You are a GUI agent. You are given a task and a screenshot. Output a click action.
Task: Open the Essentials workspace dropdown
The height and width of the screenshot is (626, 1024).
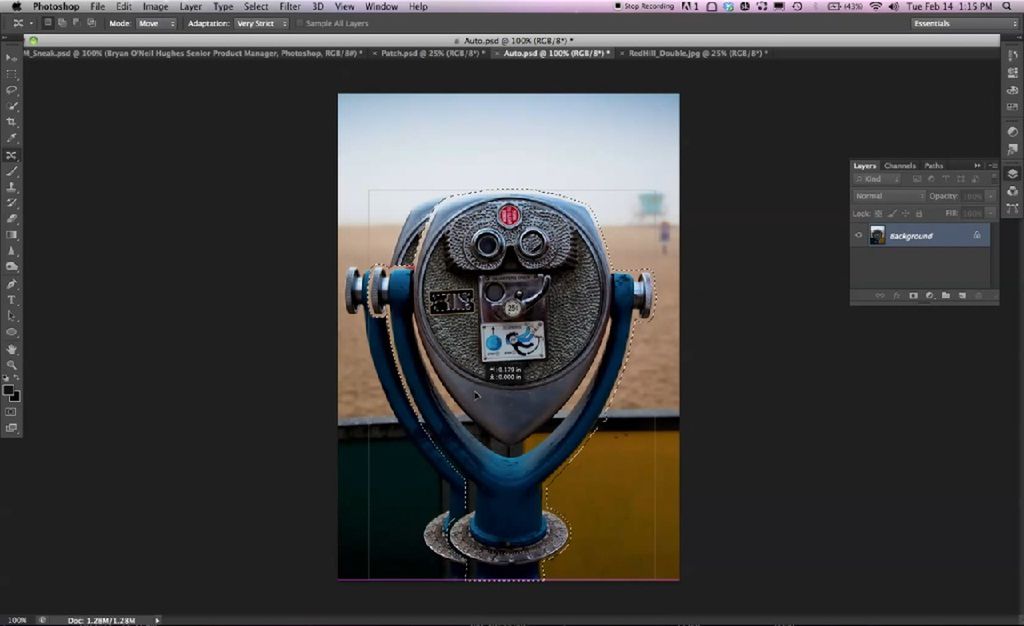coord(965,23)
